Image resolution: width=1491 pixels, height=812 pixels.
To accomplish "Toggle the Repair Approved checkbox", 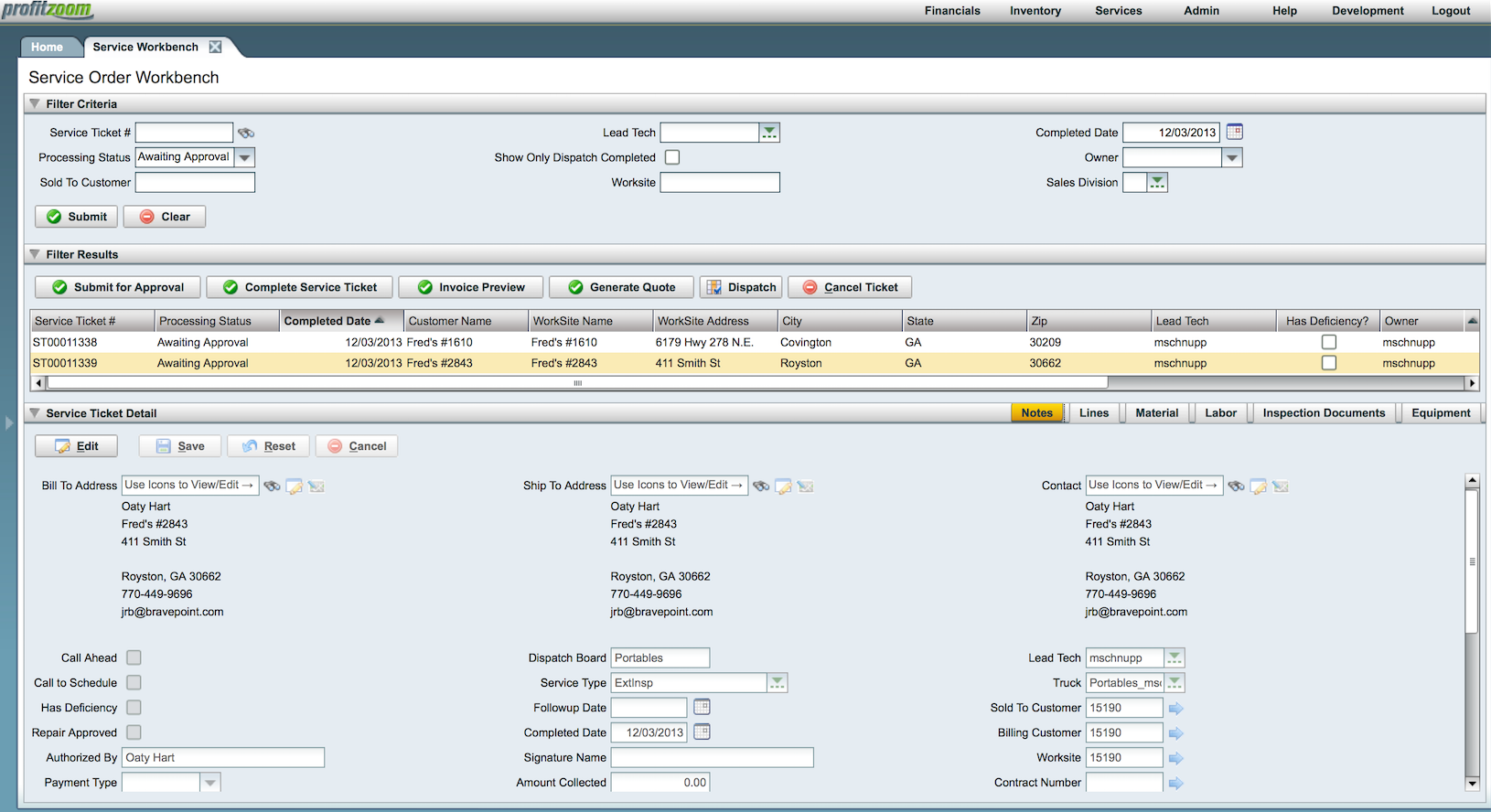I will click(134, 732).
